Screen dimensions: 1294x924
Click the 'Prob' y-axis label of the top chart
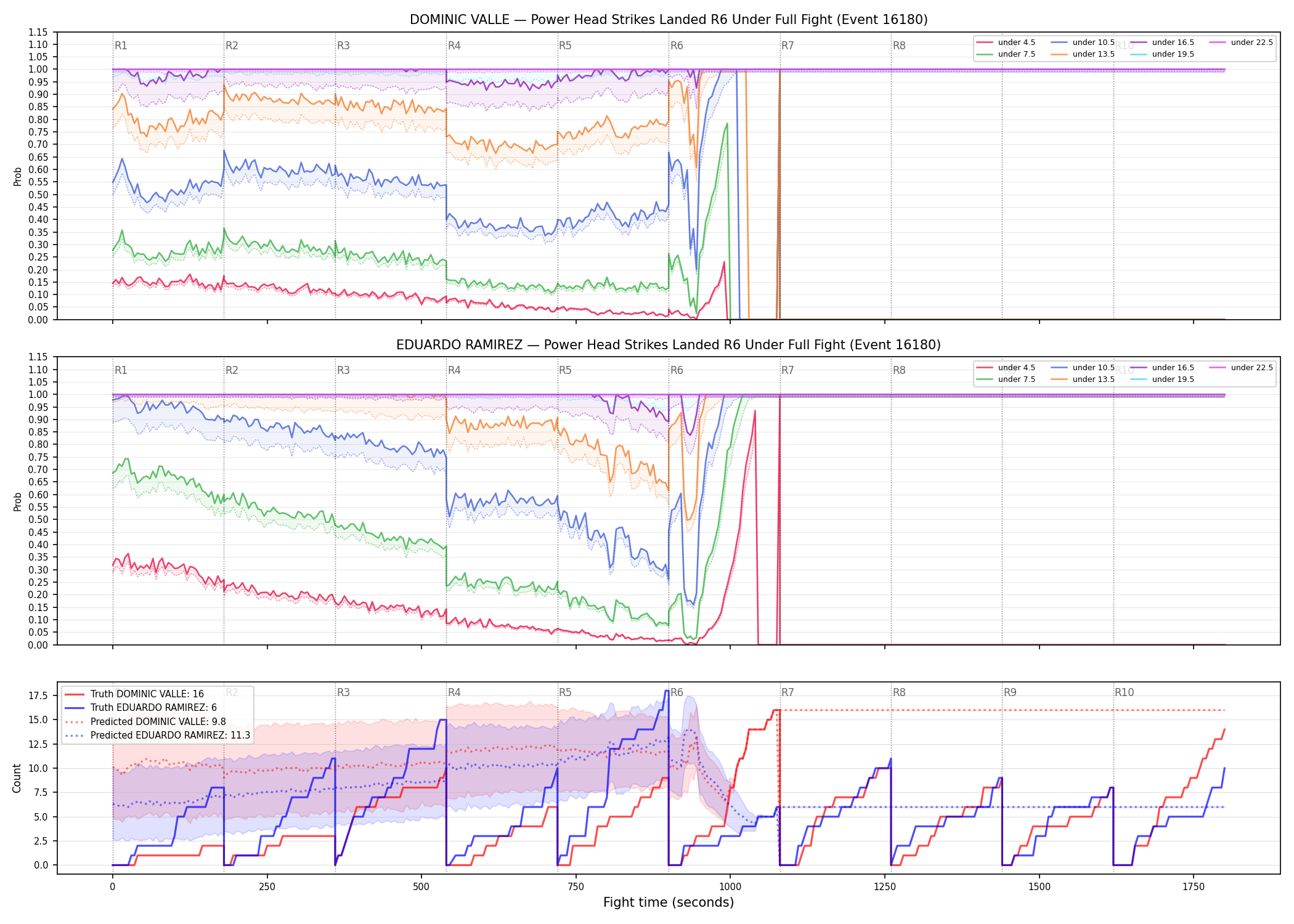click(x=17, y=177)
